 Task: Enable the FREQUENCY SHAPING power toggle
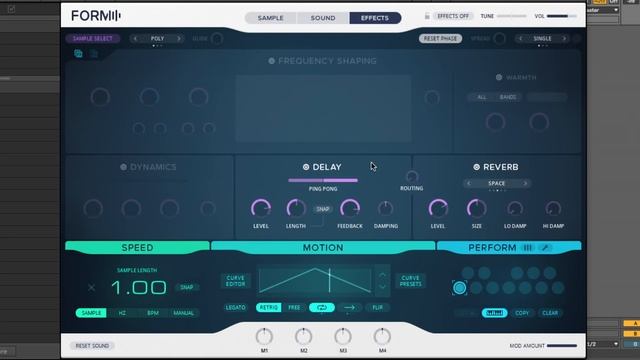272,61
